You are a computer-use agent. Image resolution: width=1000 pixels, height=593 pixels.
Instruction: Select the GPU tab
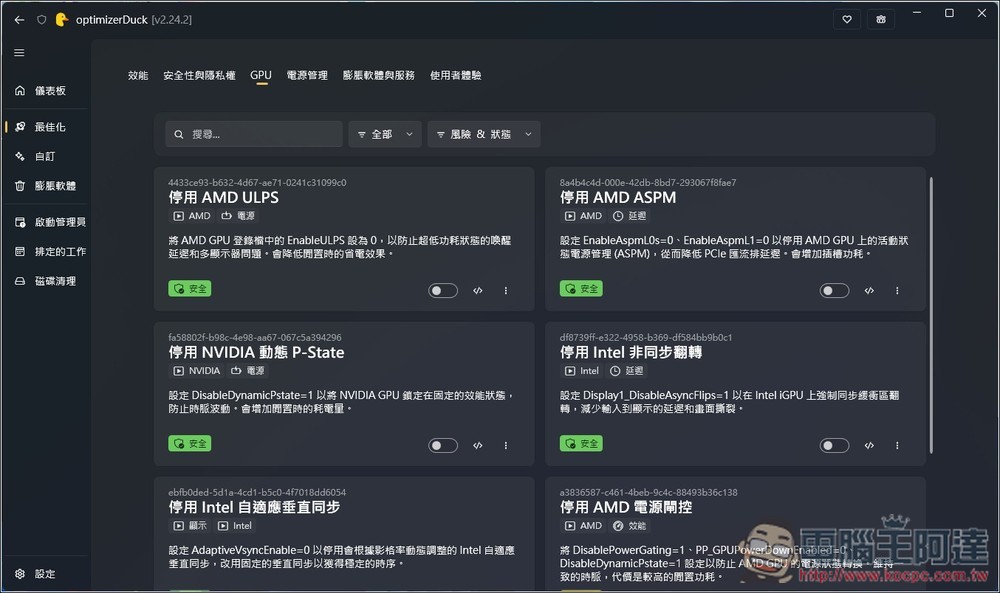click(x=261, y=75)
